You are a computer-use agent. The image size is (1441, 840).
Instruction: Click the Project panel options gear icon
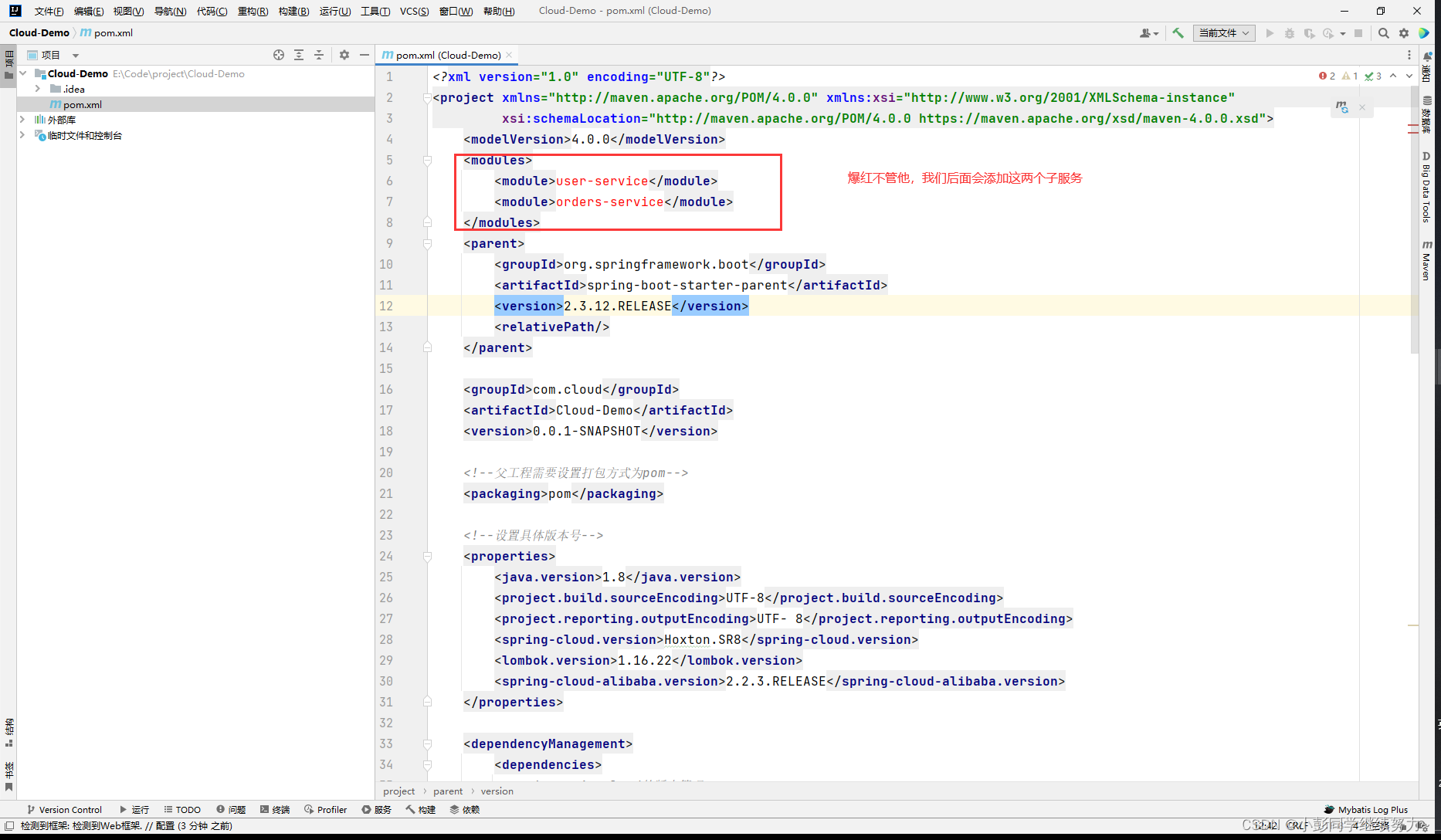coord(344,55)
